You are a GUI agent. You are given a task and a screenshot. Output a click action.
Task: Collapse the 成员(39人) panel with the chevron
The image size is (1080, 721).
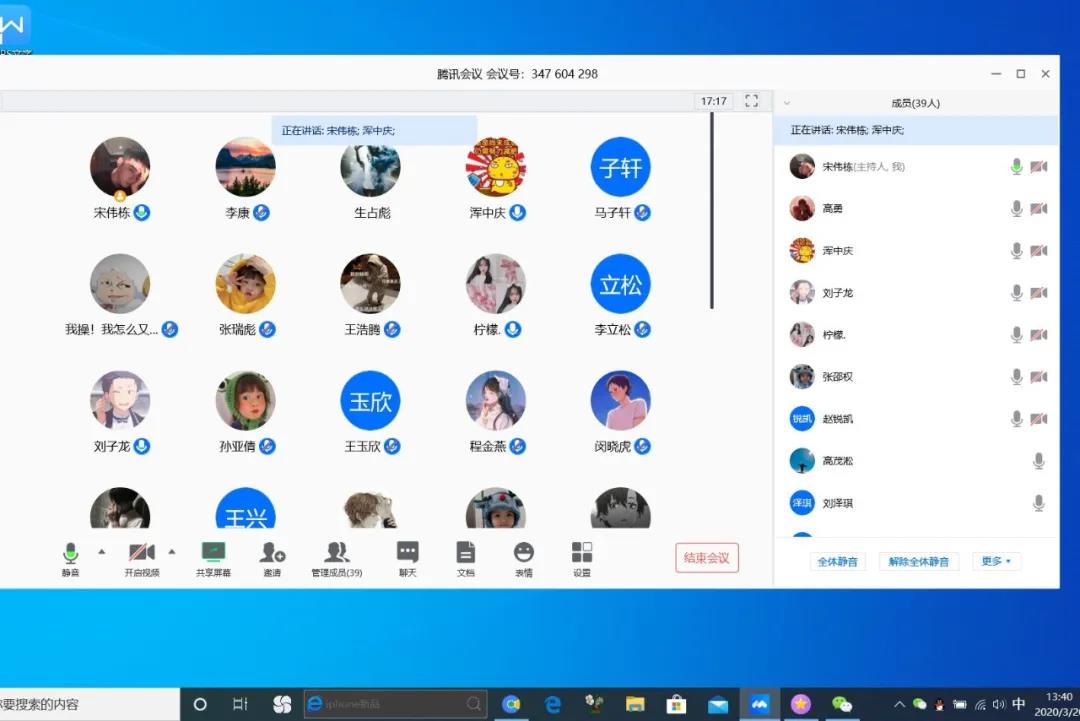(787, 103)
